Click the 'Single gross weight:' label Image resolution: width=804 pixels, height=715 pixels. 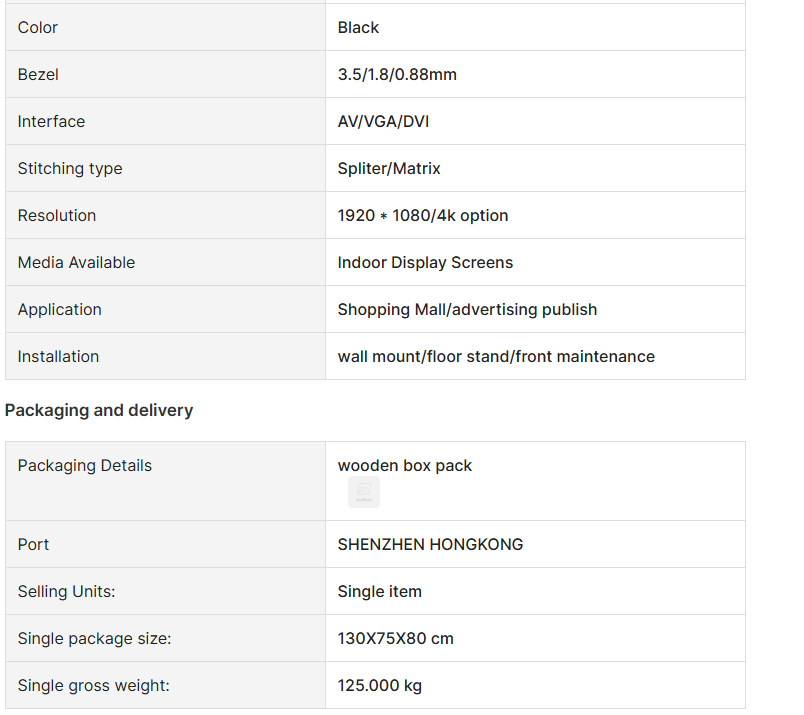coord(93,685)
